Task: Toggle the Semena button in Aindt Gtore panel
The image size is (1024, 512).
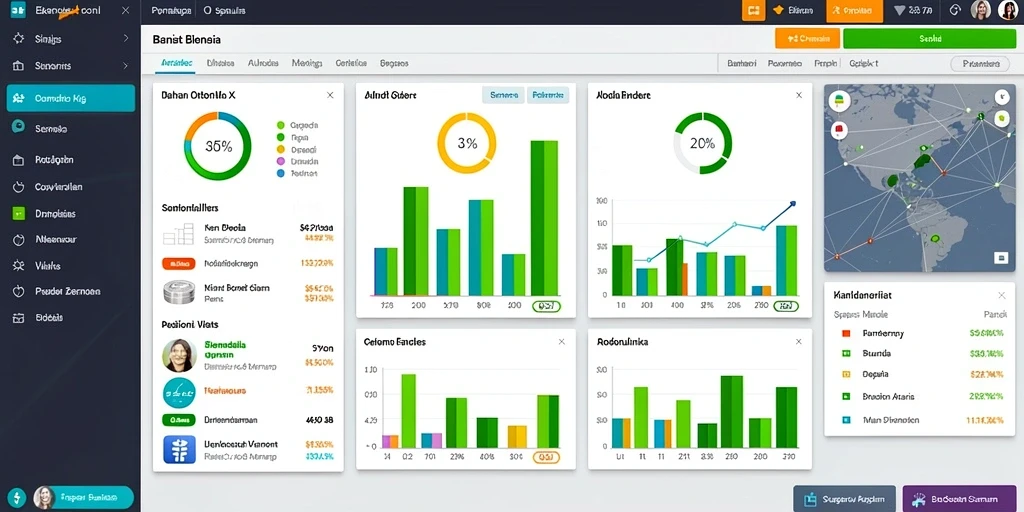Action: tap(503, 95)
